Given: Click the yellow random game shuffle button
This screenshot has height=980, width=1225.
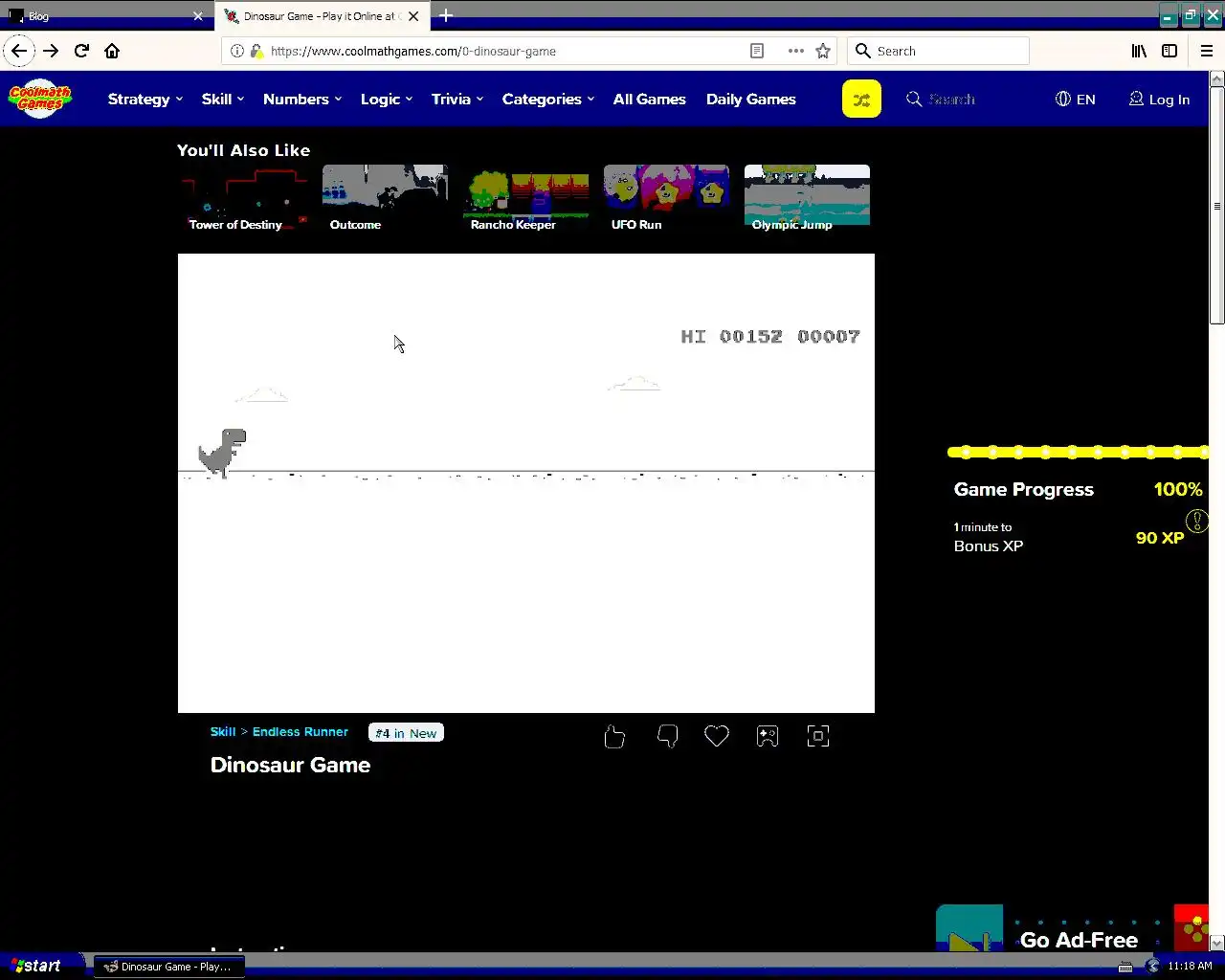Looking at the screenshot, I should [861, 99].
